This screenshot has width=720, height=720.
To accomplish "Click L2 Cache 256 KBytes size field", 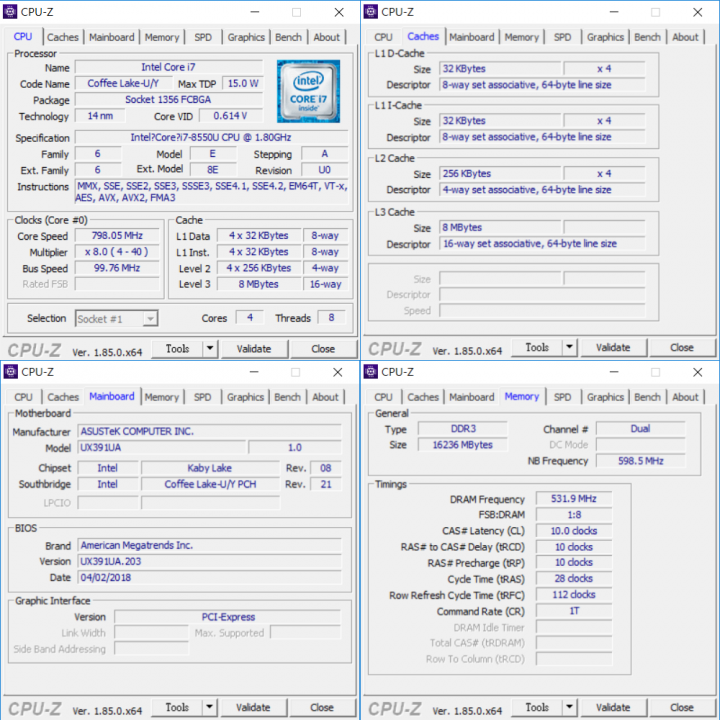I will pyautogui.click(x=500, y=174).
